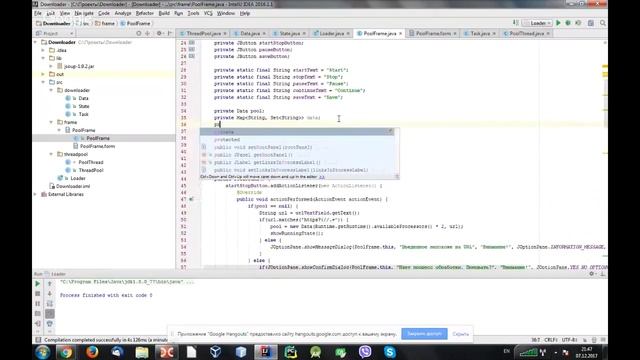Expand External Libraries node
640x360 pixels.
[x=36, y=194]
